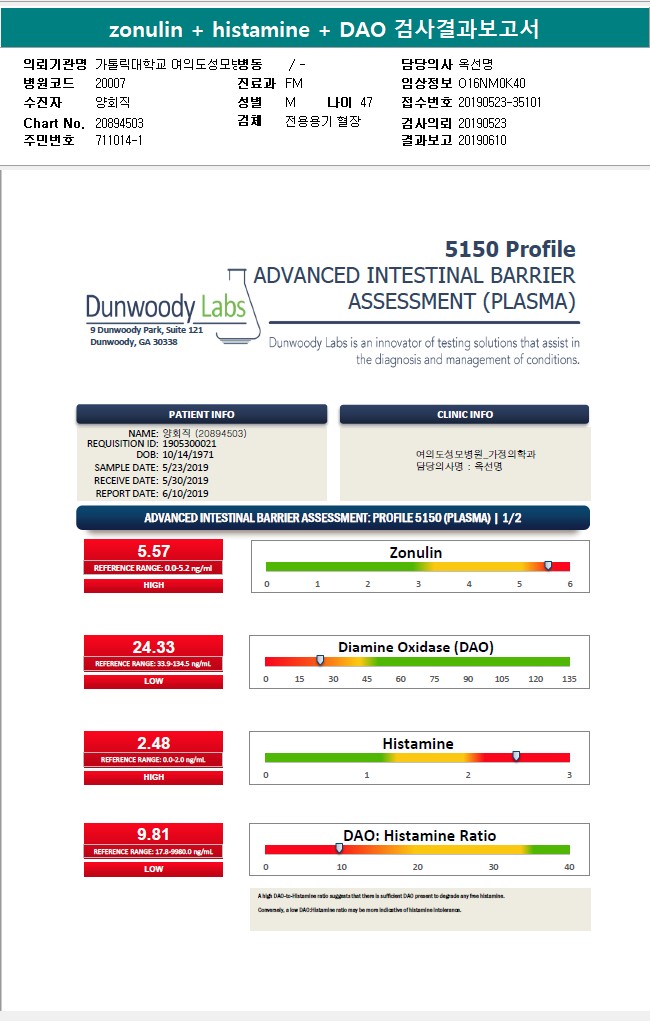Viewport: 650px width, 1021px height.
Task: Click the CLINIC INFO header
Action: (x=464, y=414)
